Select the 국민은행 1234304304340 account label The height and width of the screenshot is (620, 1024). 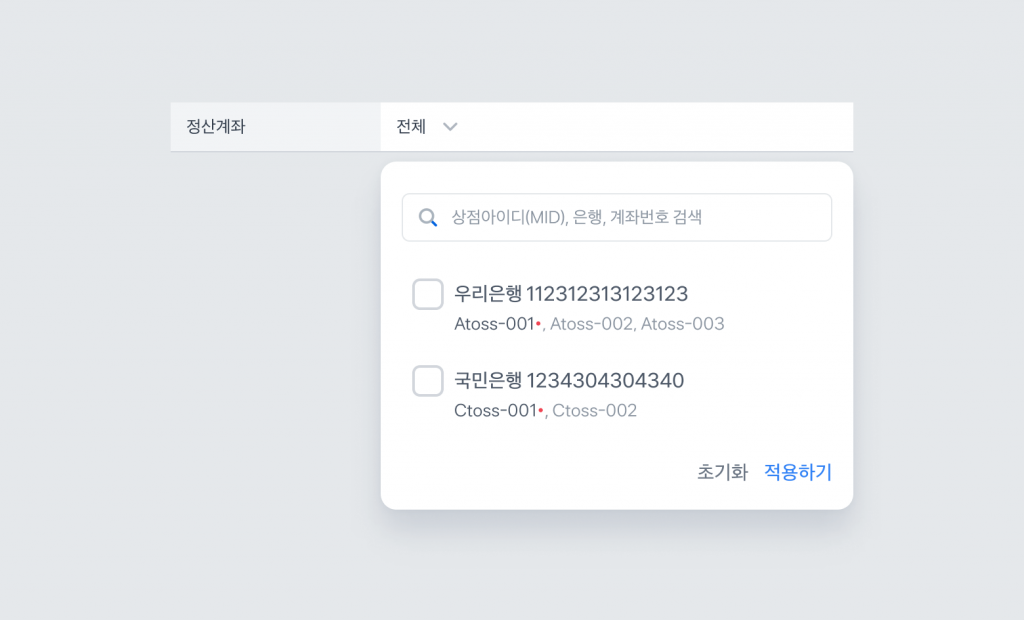tap(569, 380)
